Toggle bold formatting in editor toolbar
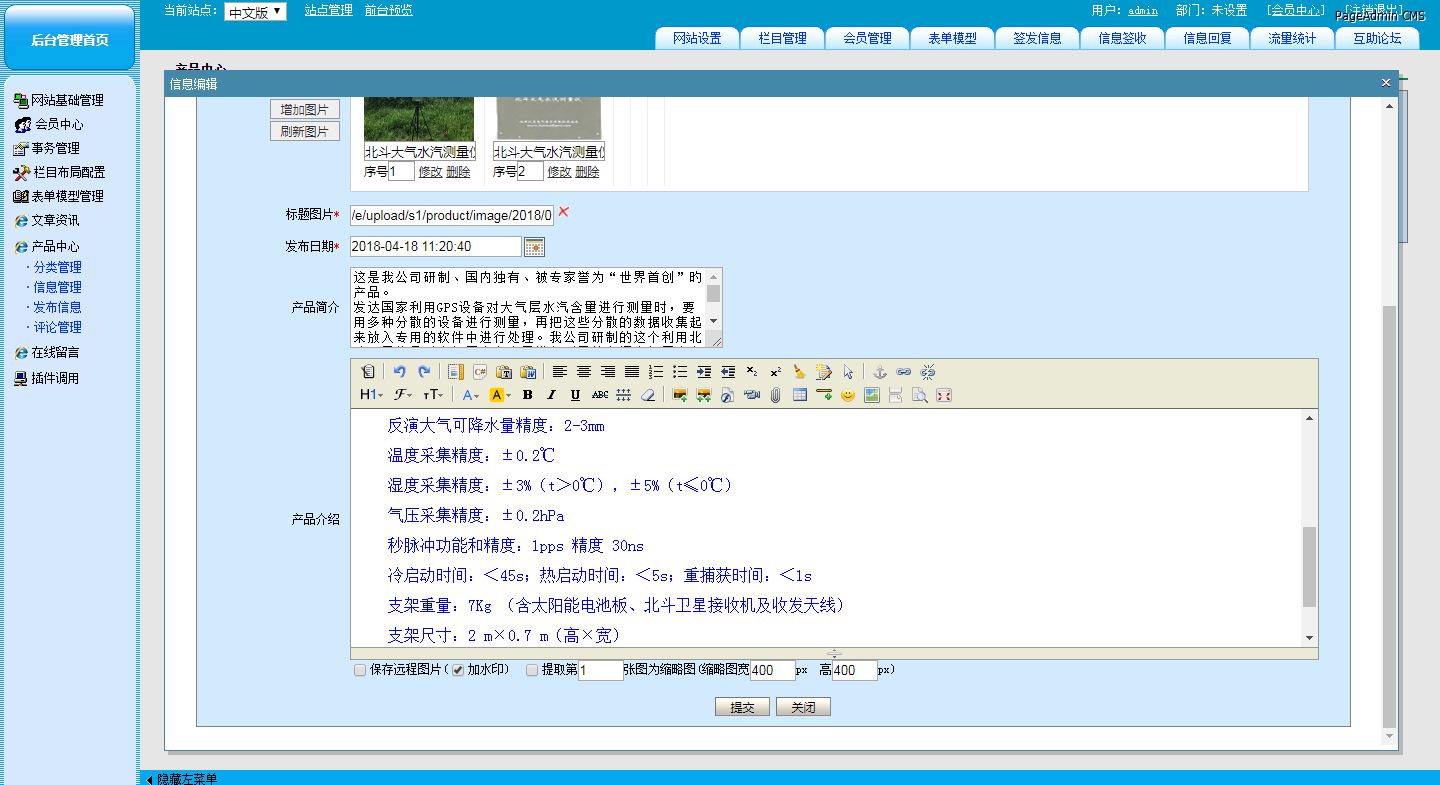 coord(527,395)
